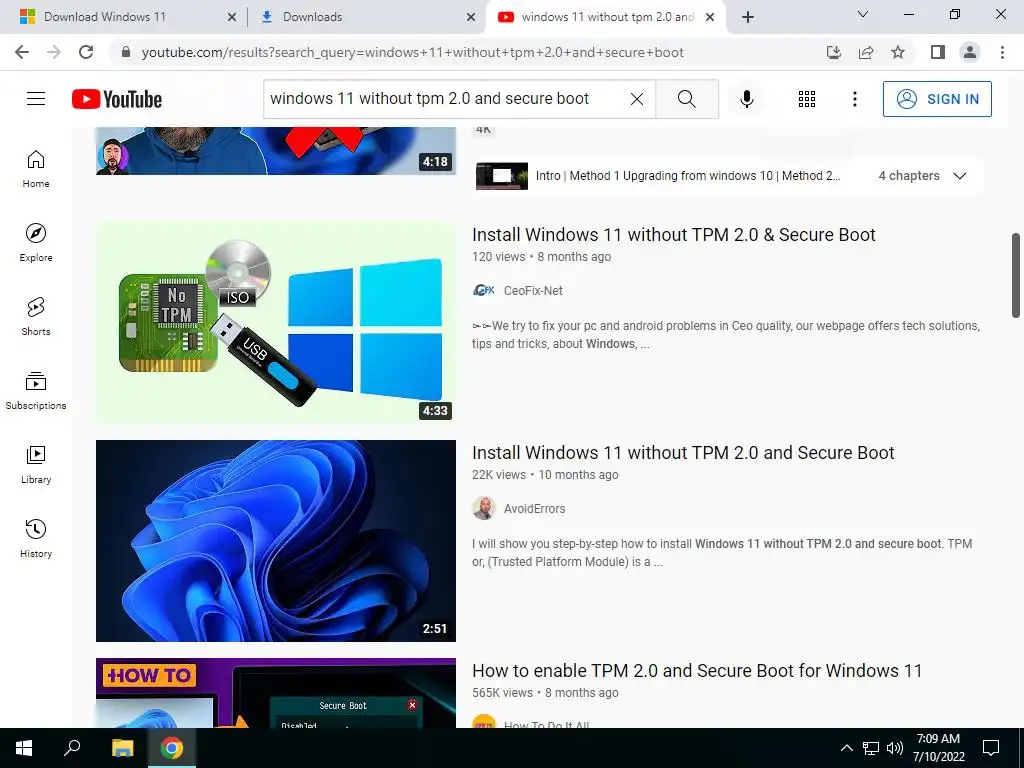Open Library in the sidebar
The height and width of the screenshot is (768, 1024).
click(x=36, y=464)
